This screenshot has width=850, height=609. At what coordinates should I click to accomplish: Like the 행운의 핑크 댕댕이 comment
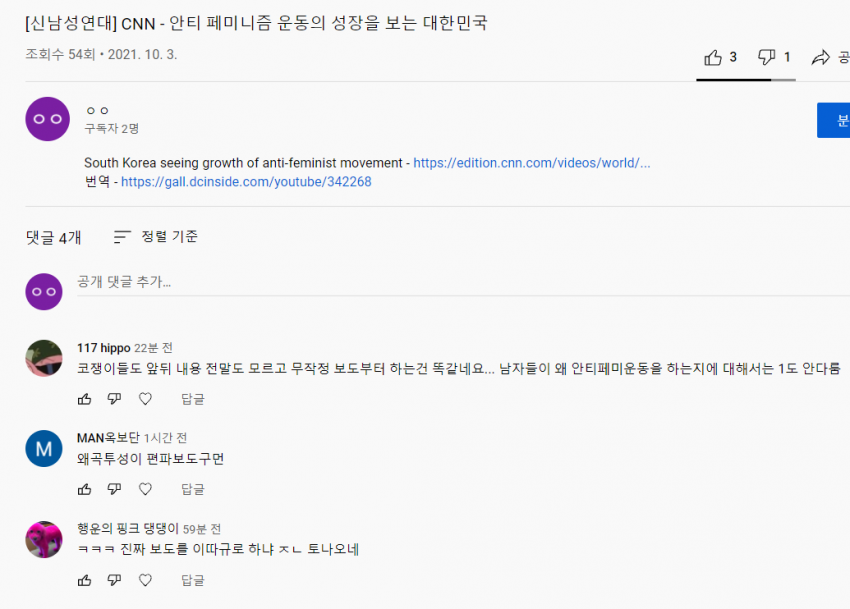click(85, 580)
